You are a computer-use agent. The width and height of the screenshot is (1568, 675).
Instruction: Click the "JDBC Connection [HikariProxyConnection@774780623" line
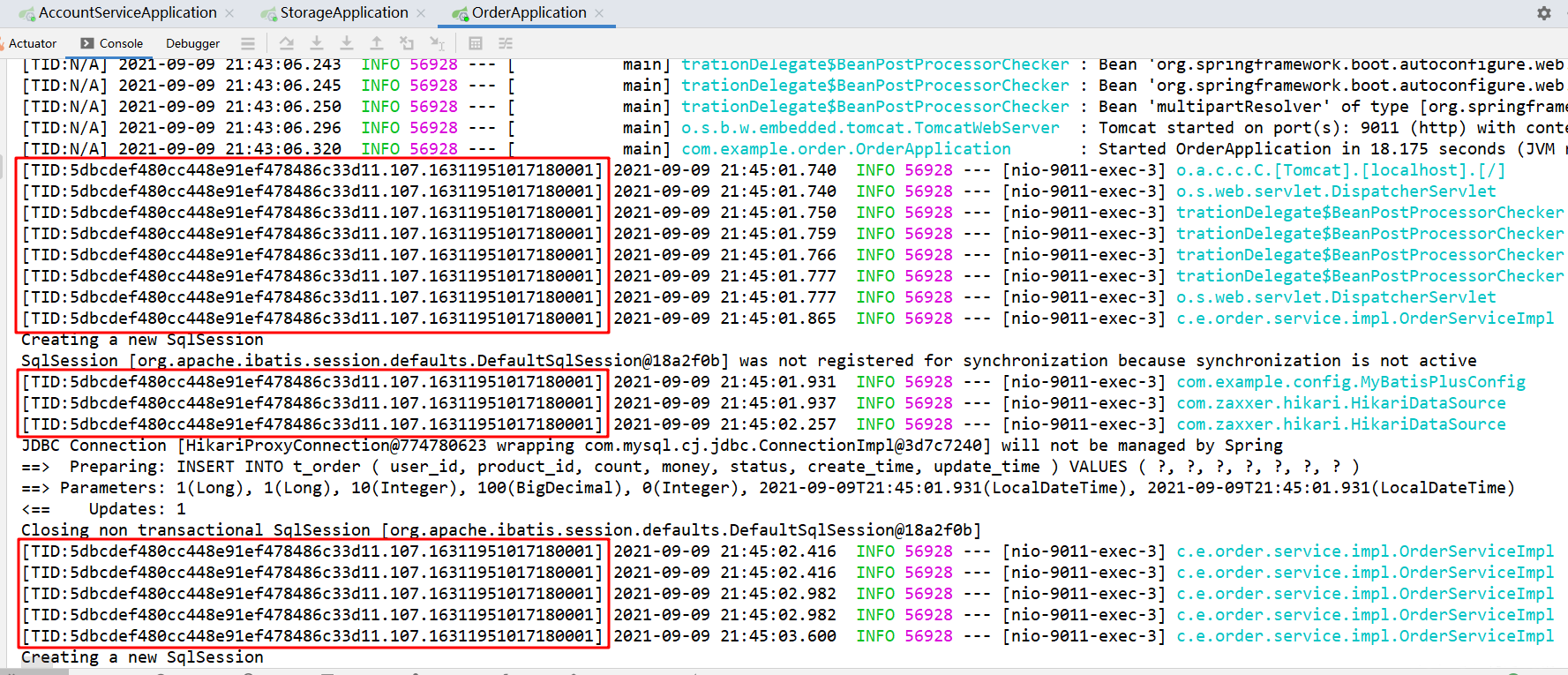[652, 446]
